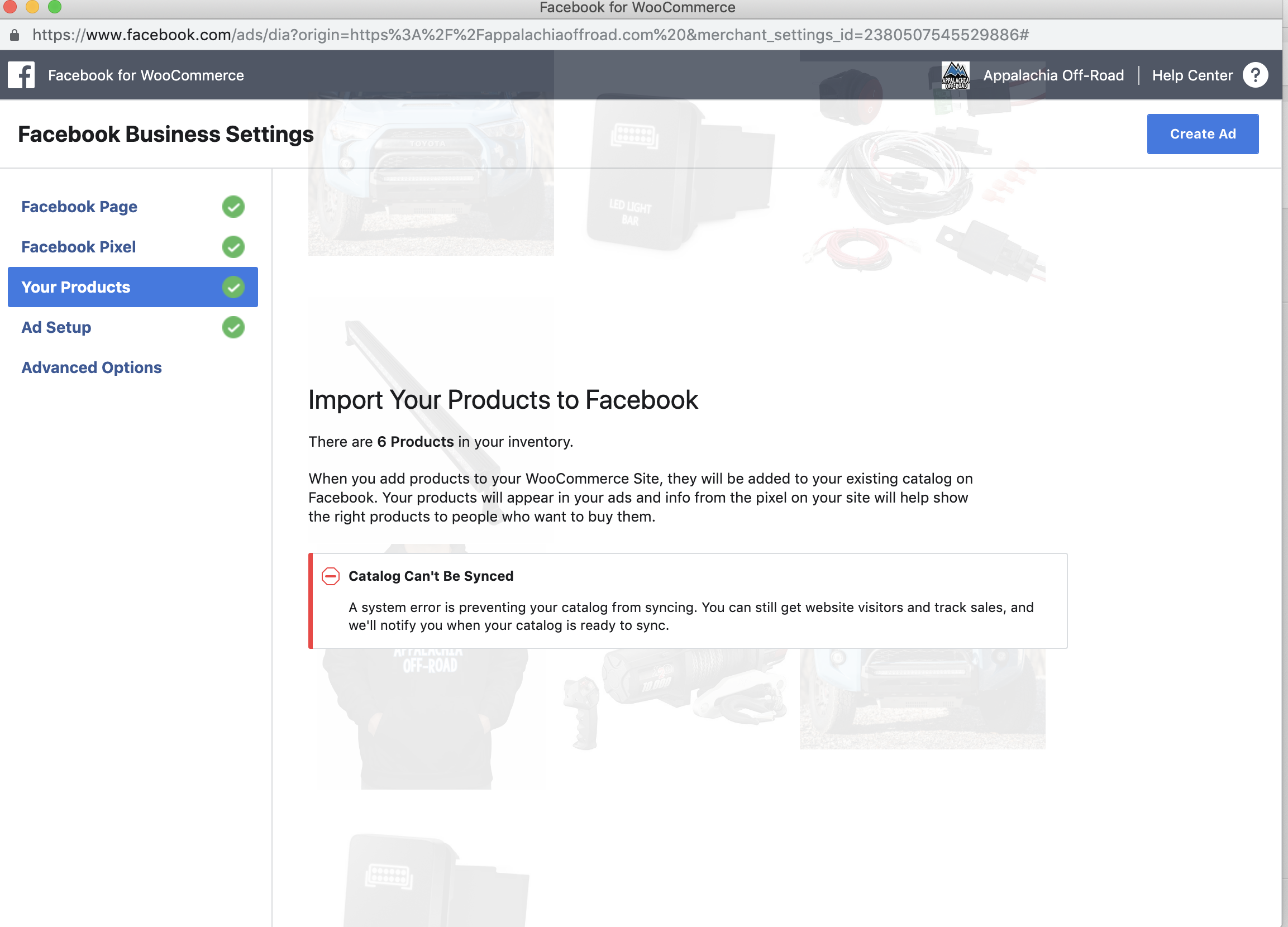
Task: Click the Your Products green checkmark
Action: [233, 287]
